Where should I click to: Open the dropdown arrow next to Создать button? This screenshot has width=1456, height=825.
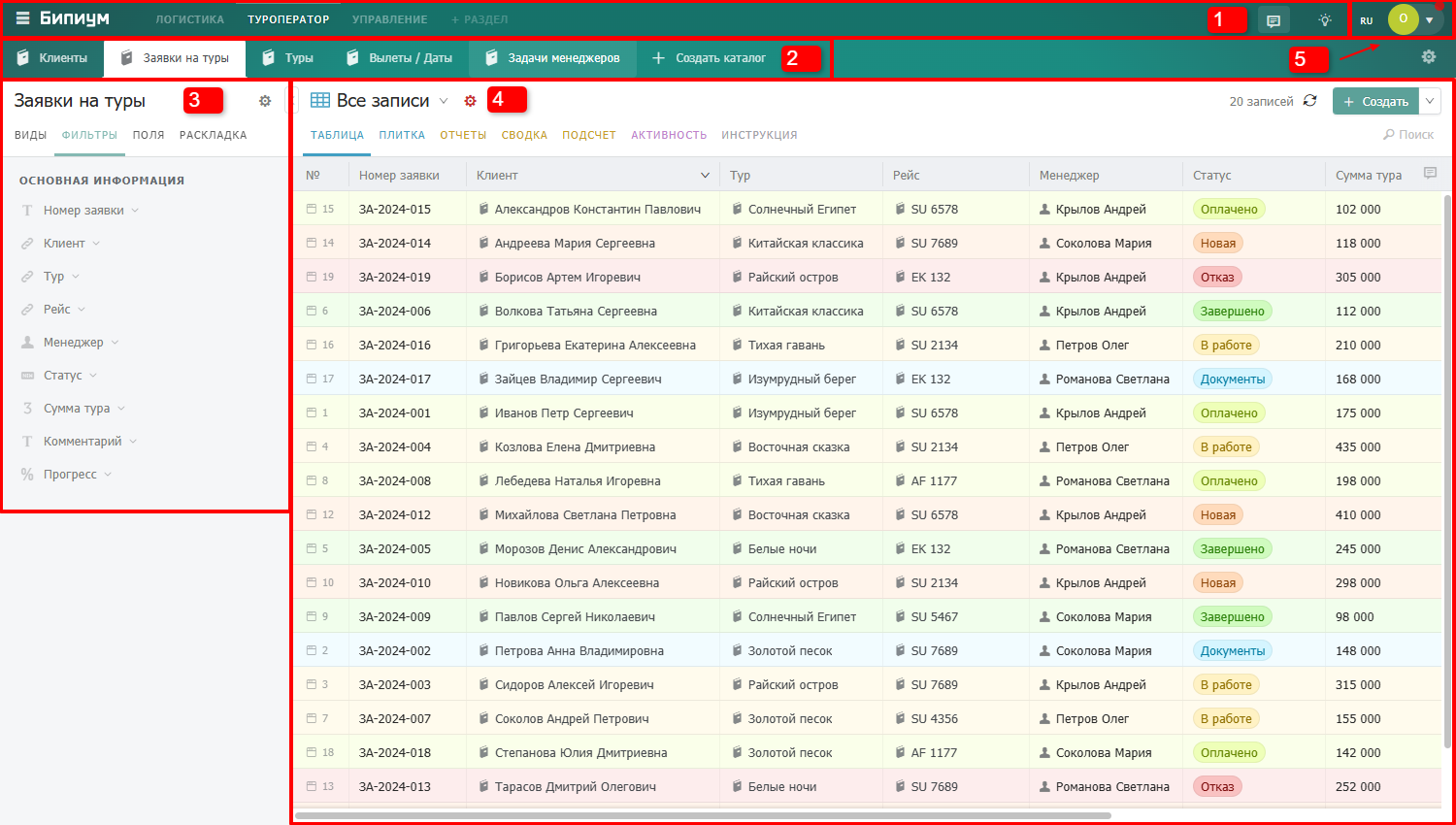coord(1430,101)
